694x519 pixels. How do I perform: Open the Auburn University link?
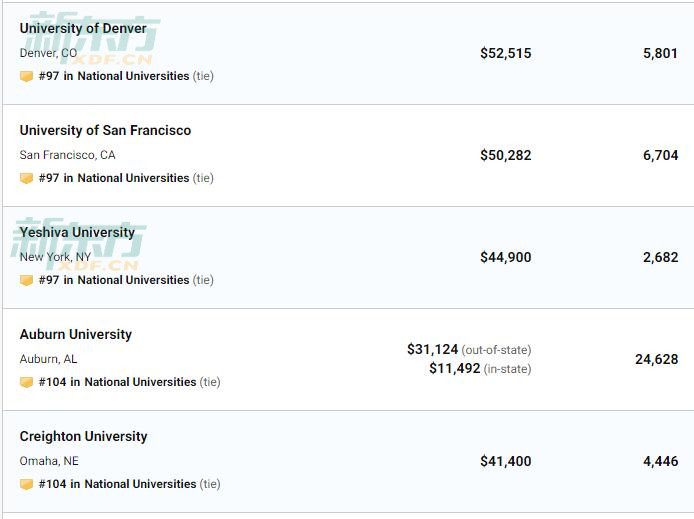click(x=76, y=334)
